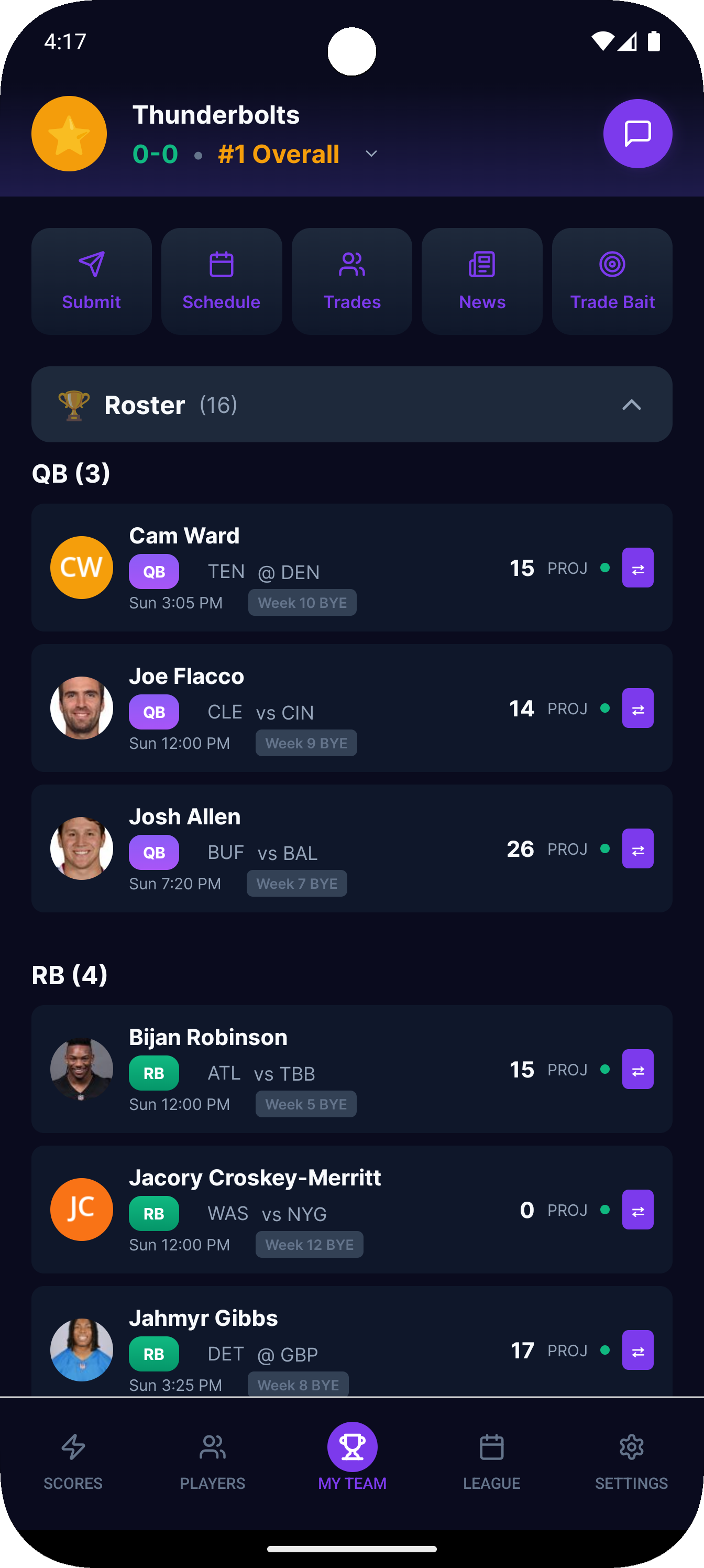
Task: Tap swap icon for Jacory Croskey-Merritt
Action: pos(637,1210)
